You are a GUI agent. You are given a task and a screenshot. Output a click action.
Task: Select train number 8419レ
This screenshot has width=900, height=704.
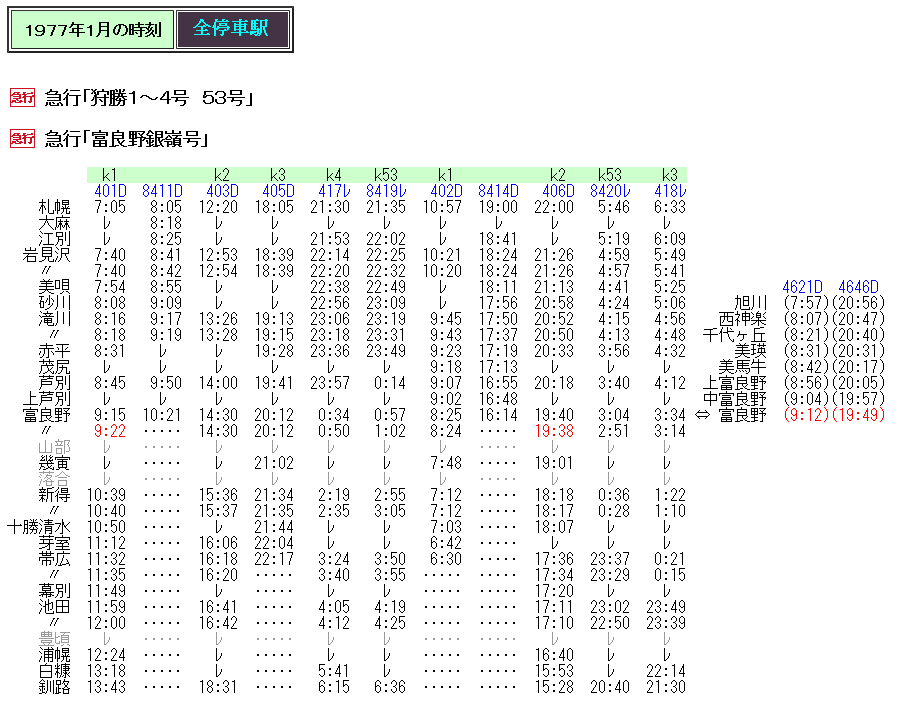click(x=386, y=191)
